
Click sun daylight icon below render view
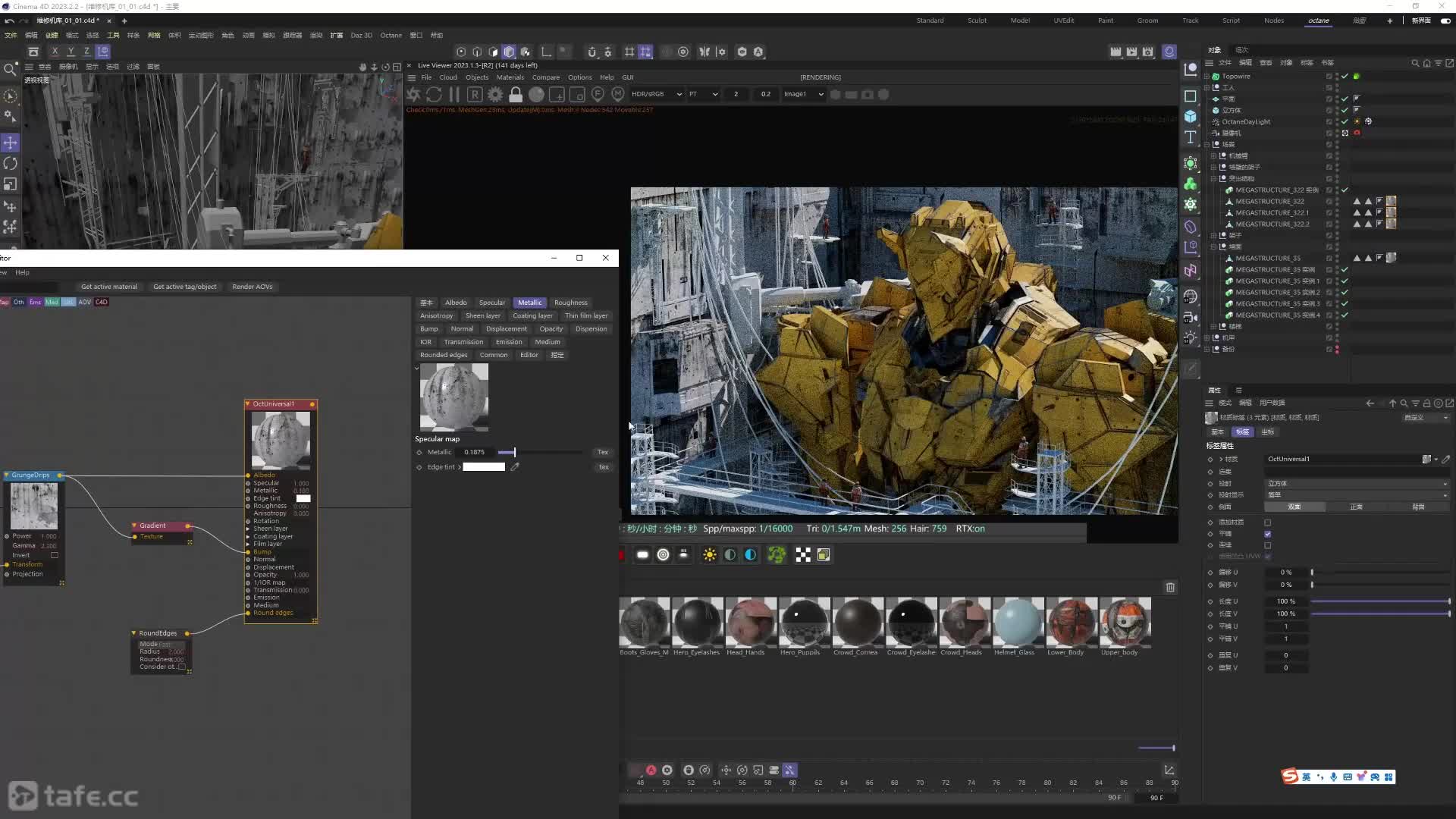click(710, 555)
